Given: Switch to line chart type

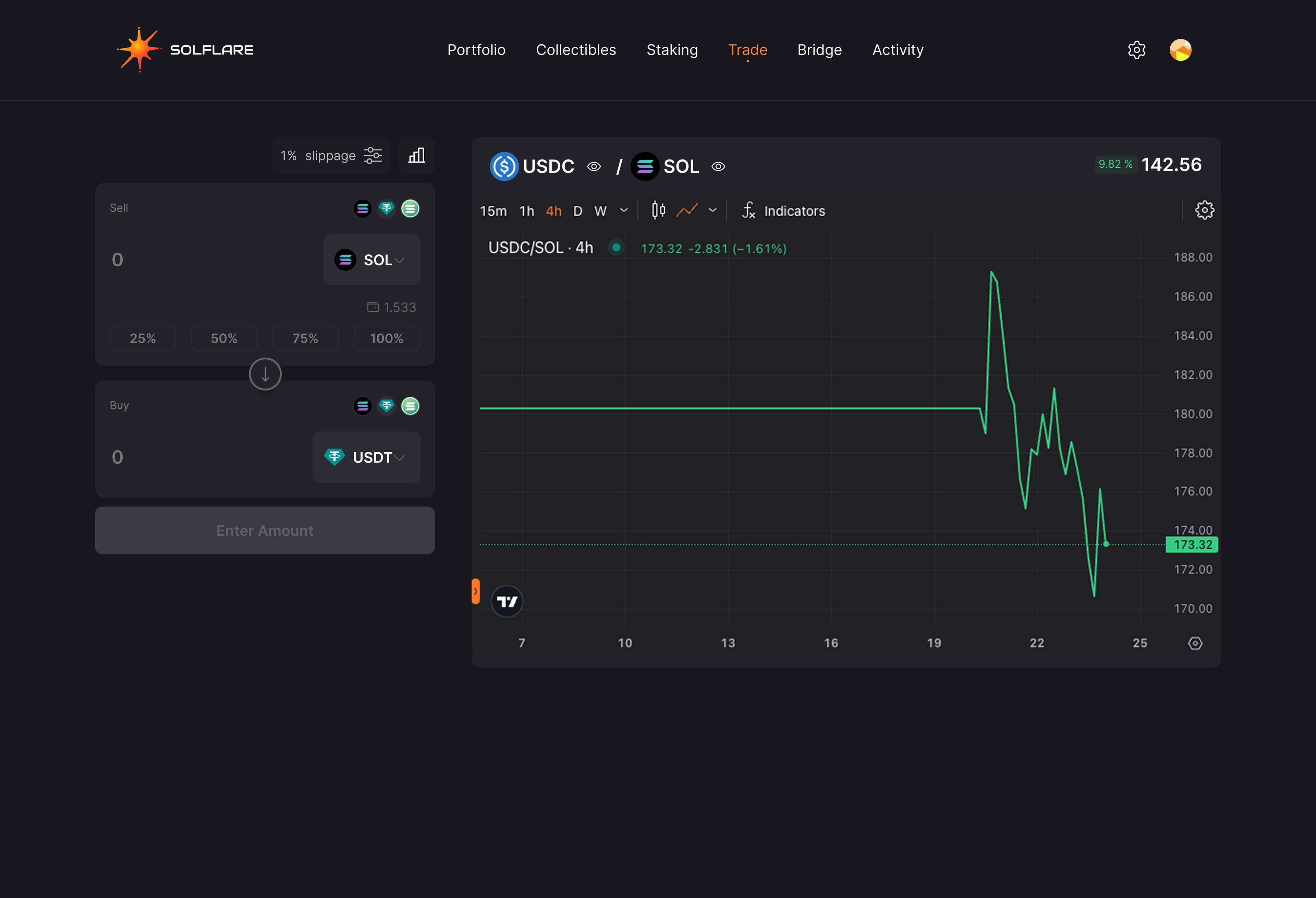Looking at the screenshot, I should pos(687,211).
